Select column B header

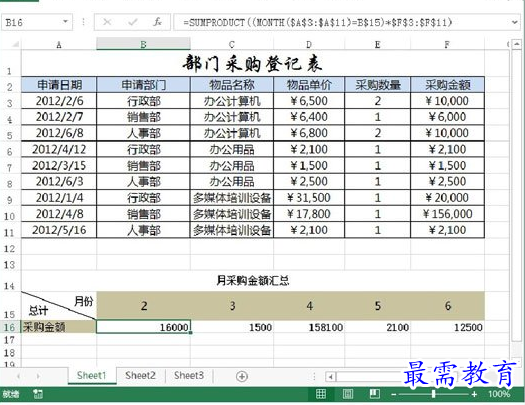pos(143,45)
